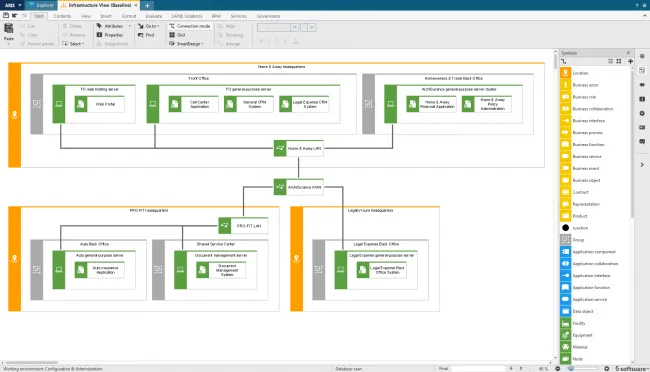Open the Attributes dropdown arrow
The height and width of the screenshot is (372, 650).
click(129, 26)
